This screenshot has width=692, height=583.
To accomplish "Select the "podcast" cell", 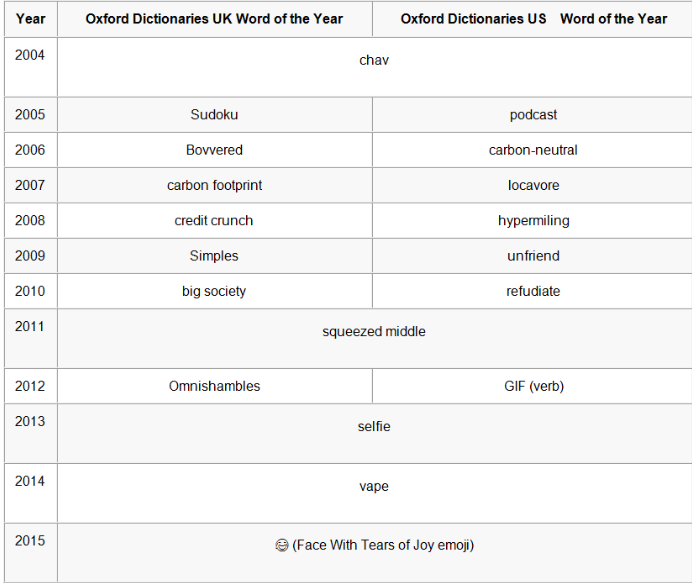I will 533,115.
